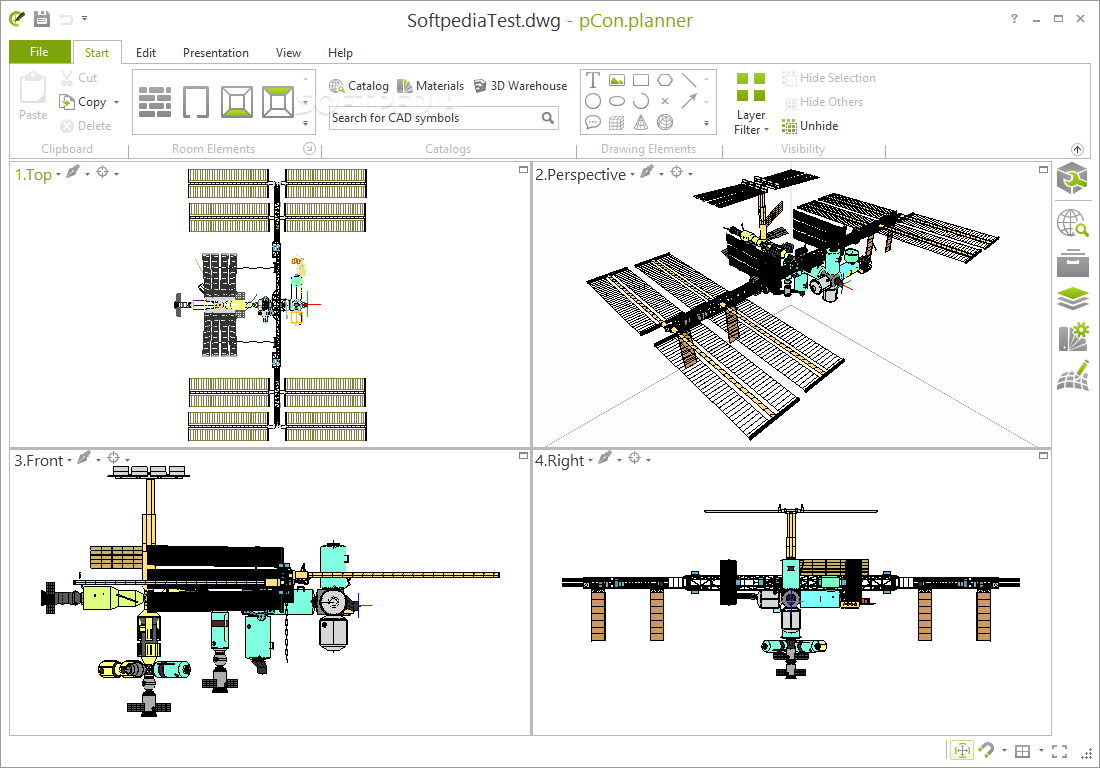Select the Ellipse drawing tool
The image size is (1100, 768).
(x=617, y=102)
